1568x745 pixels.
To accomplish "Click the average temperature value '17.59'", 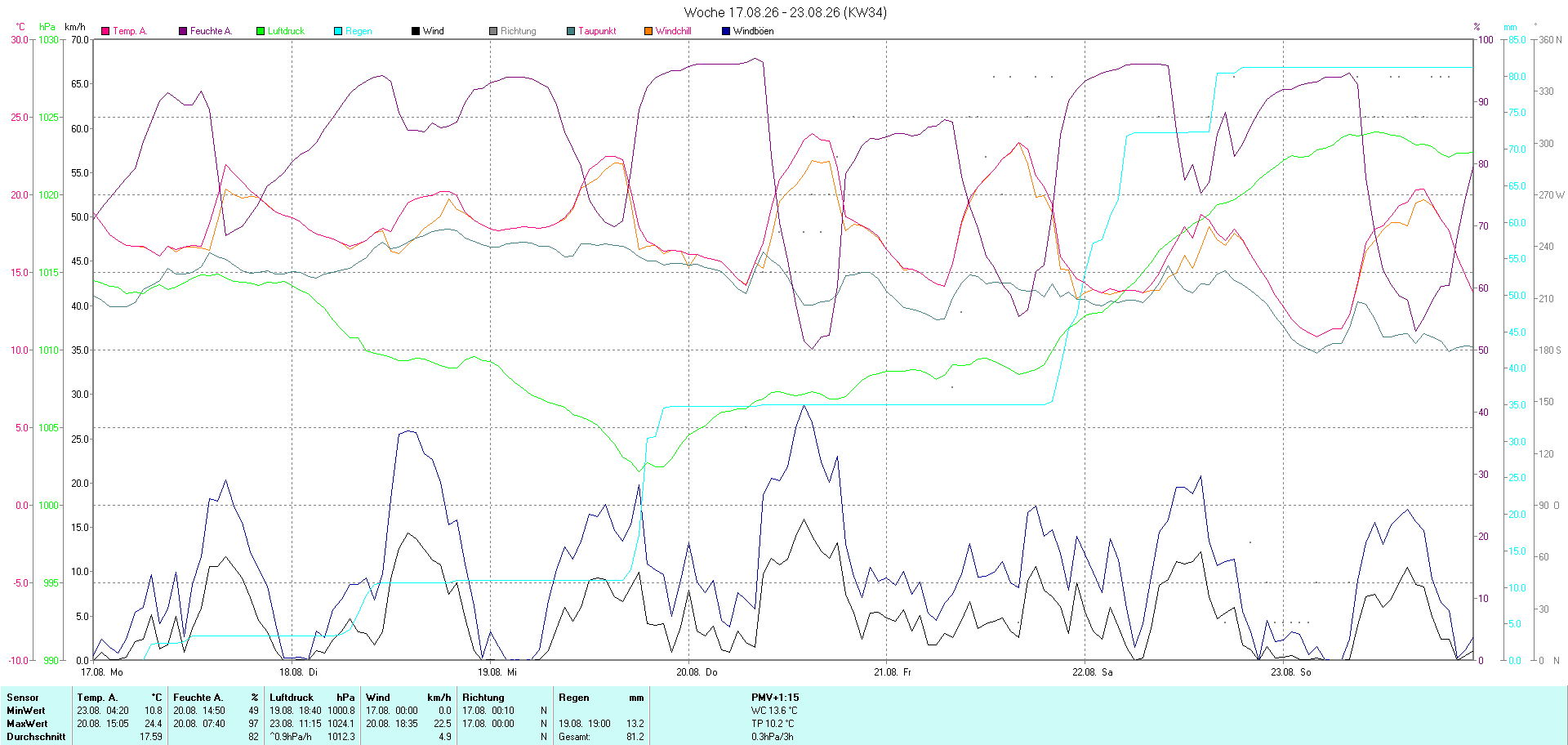I will pos(151,737).
